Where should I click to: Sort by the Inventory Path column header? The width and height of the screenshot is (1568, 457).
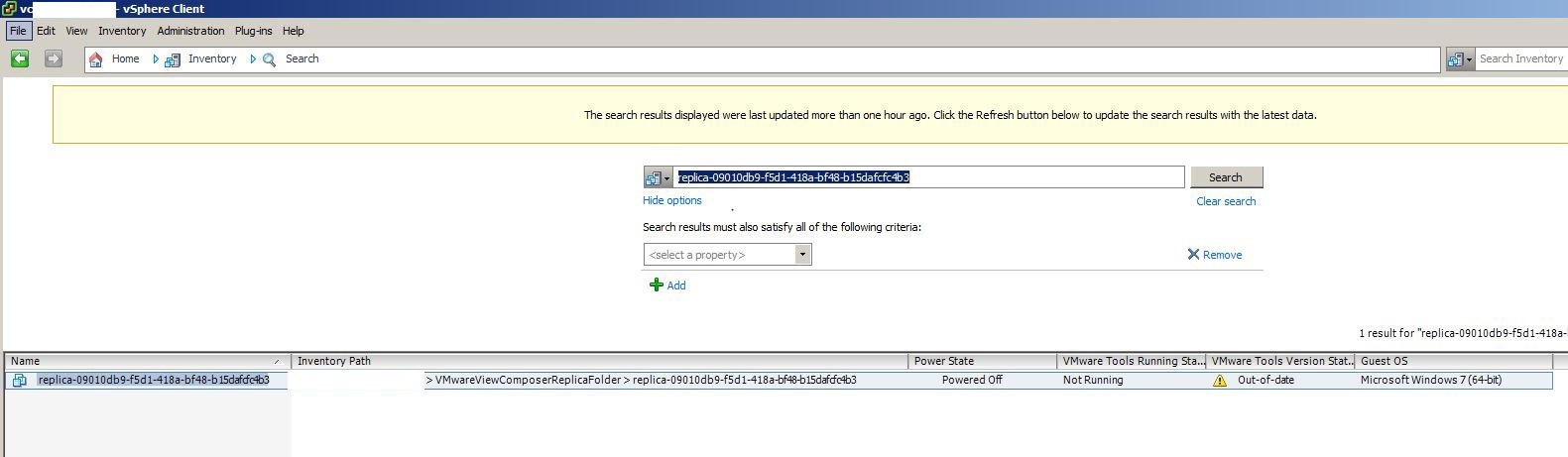coord(599,361)
